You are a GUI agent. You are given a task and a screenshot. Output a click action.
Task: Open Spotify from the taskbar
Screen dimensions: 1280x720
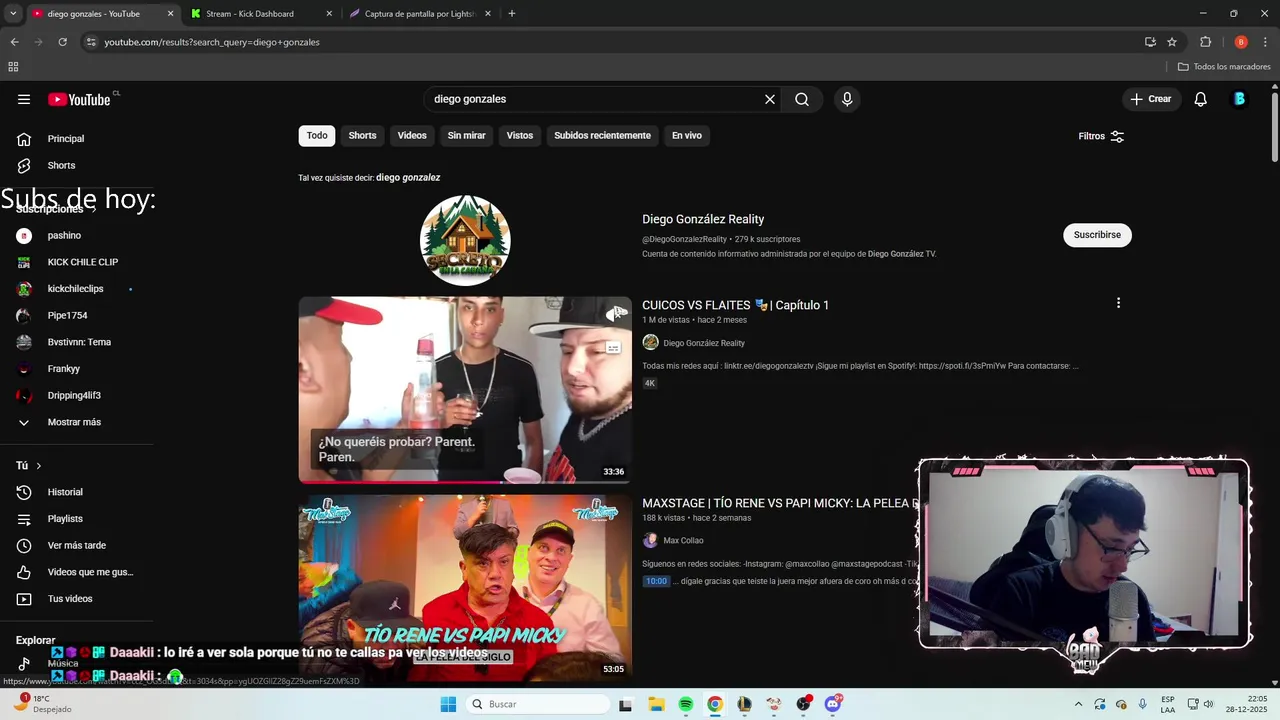[x=686, y=704]
